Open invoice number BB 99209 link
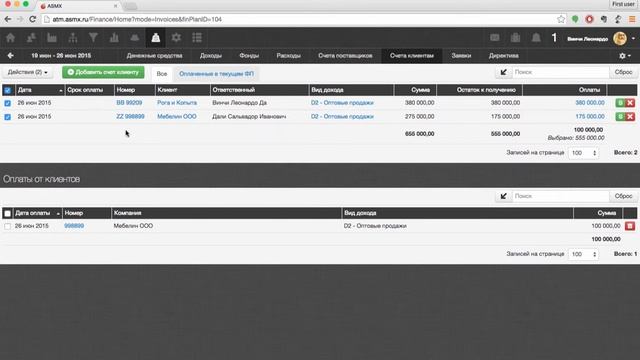640x360 pixels. pos(129,103)
